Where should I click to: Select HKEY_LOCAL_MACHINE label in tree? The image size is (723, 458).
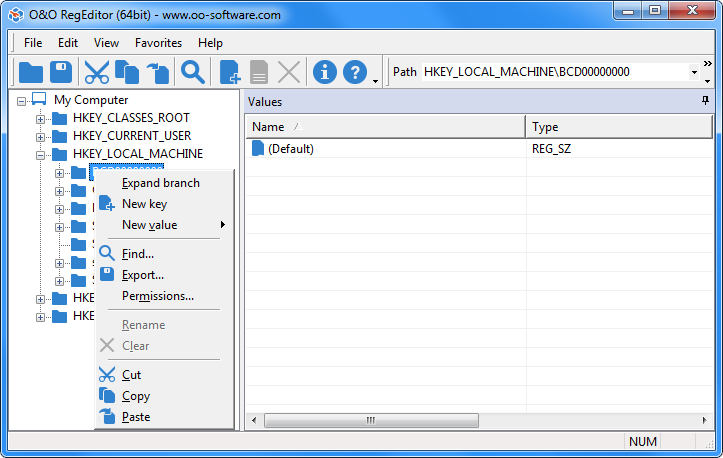pyautogui.click(x=138, y=154)
